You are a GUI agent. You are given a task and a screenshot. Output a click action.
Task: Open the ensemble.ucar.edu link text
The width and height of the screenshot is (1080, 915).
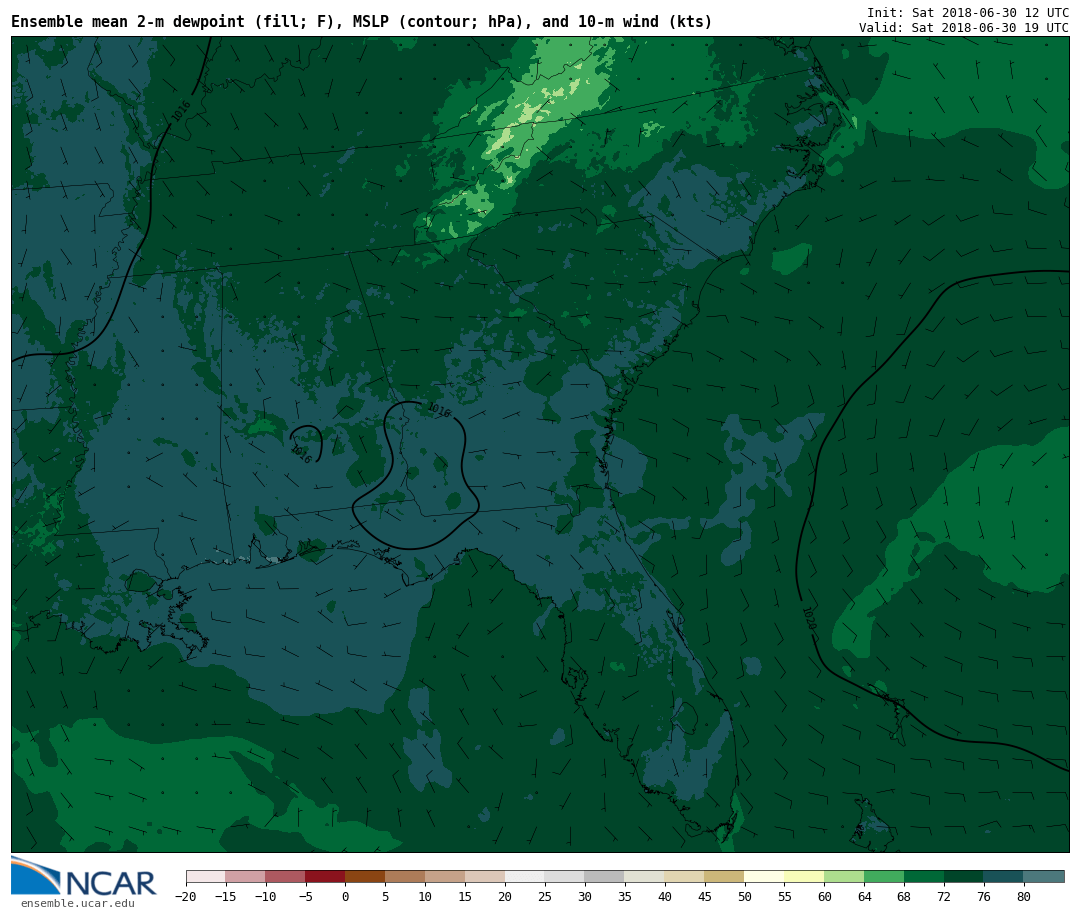pos(77,904)
